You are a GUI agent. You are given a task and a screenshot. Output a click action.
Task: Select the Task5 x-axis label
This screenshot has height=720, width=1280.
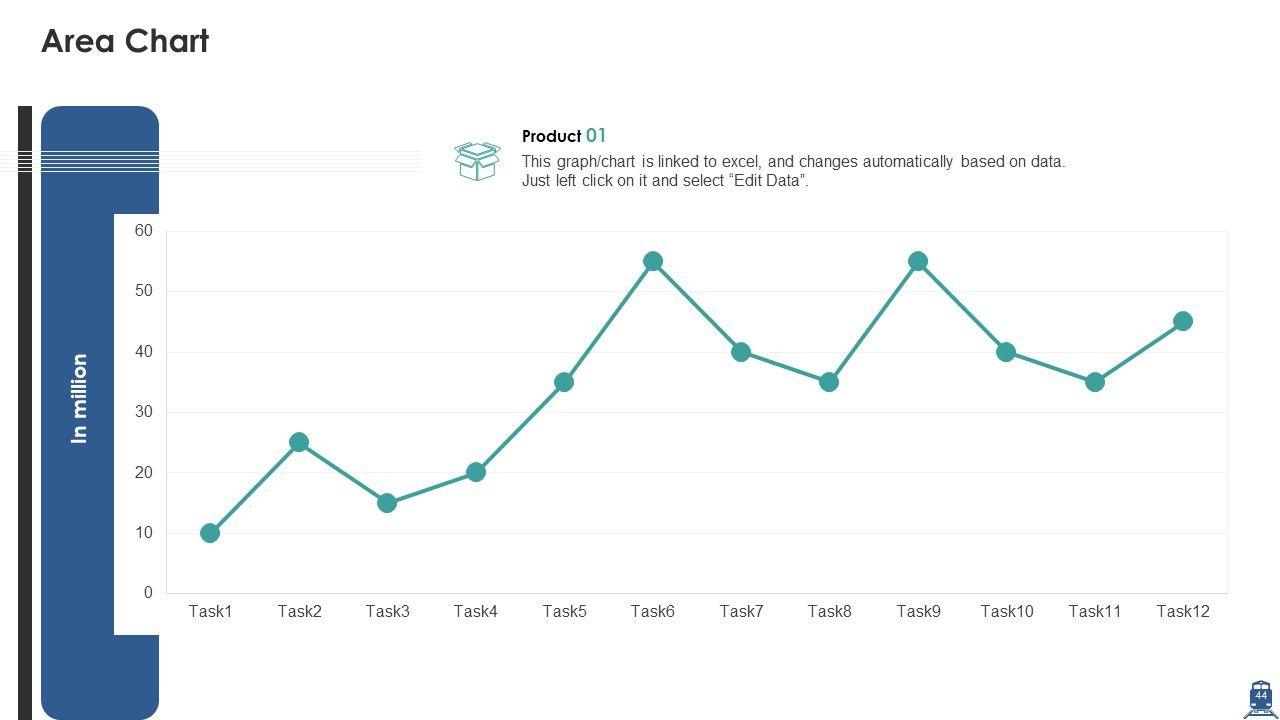[x=564, y=611]
